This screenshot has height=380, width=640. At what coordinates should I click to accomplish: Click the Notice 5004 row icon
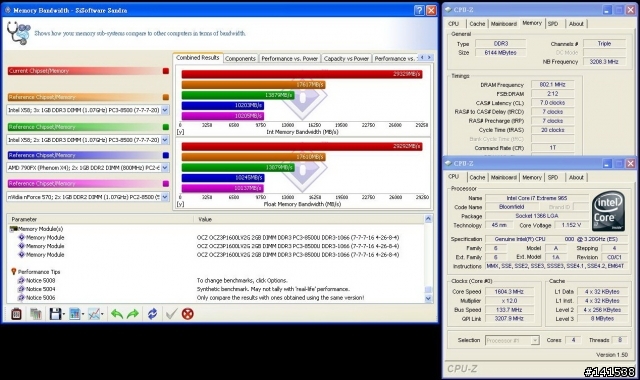click(x=21, y=289)
